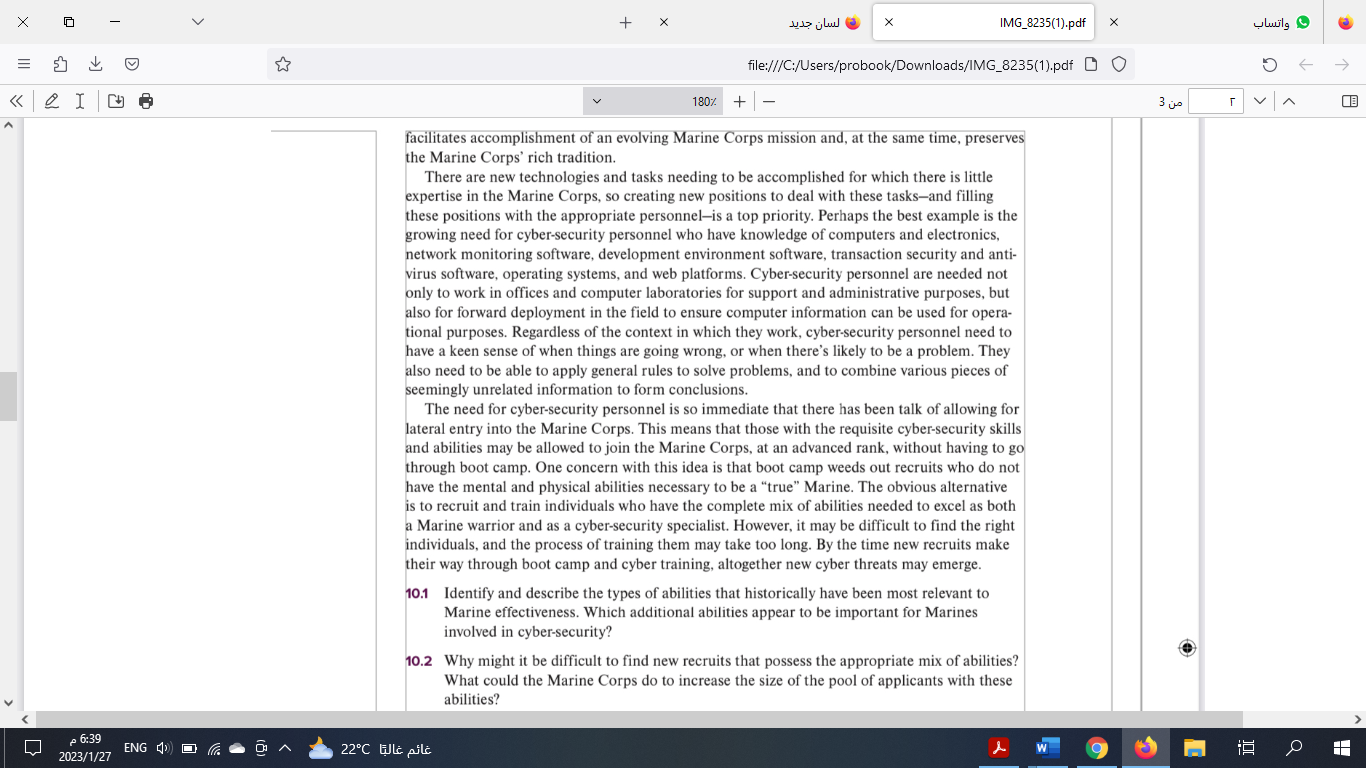Toggle the PDF sidebar panel
The height and width of the screenshot is (768, 1366).
coord(1349,101)
